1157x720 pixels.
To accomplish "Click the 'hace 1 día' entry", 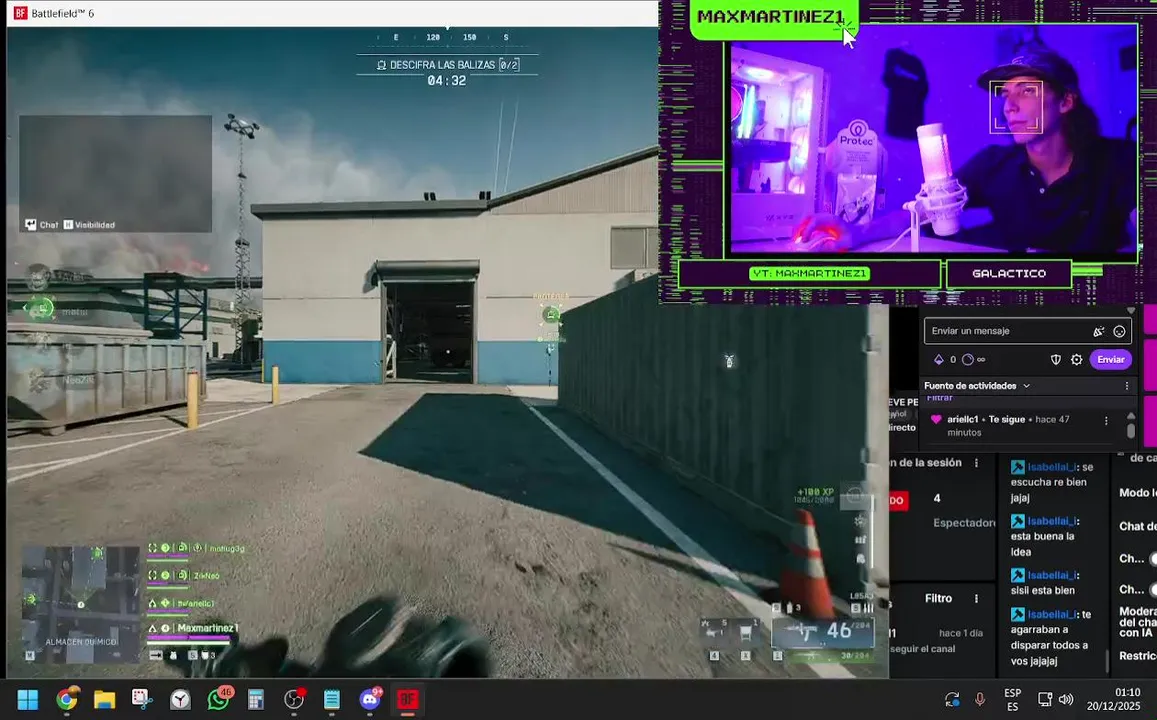I will (961, 633).
